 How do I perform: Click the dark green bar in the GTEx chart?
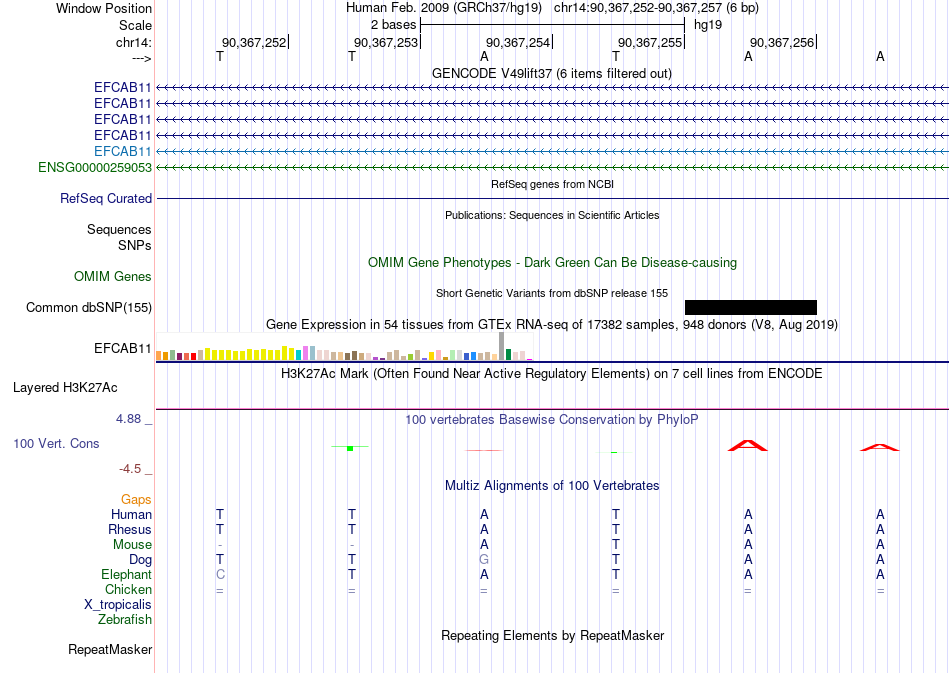point(509,355)
